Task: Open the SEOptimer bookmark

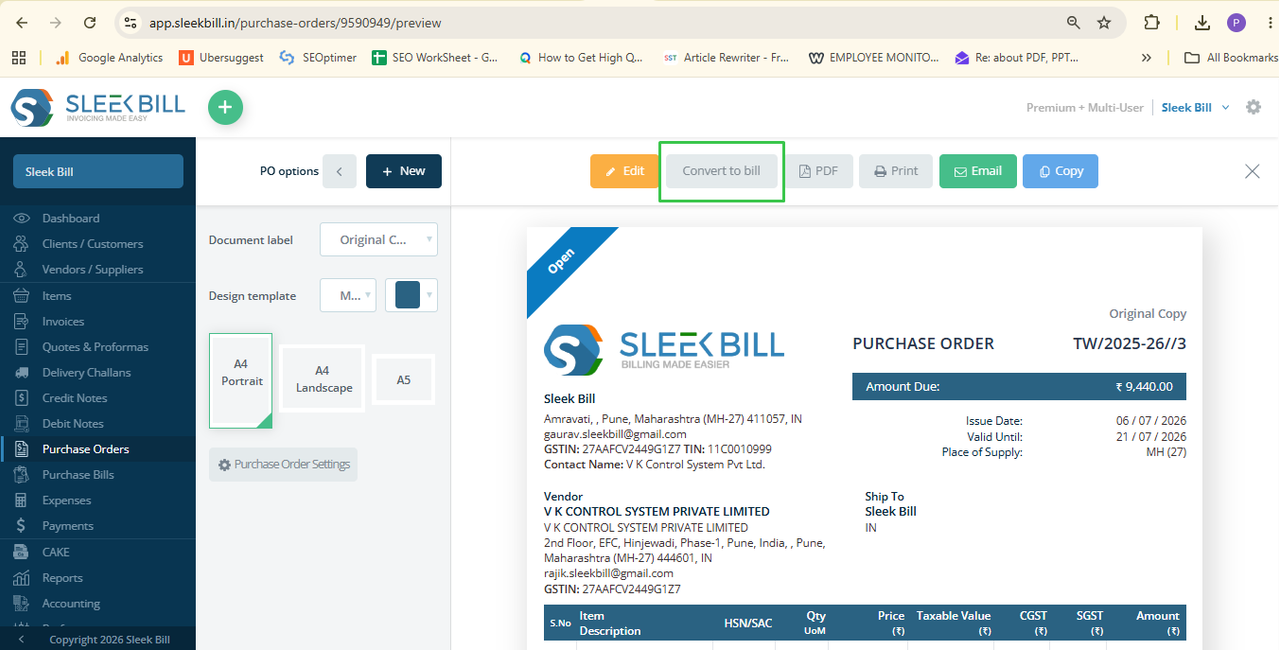Action: pos(318,58)
